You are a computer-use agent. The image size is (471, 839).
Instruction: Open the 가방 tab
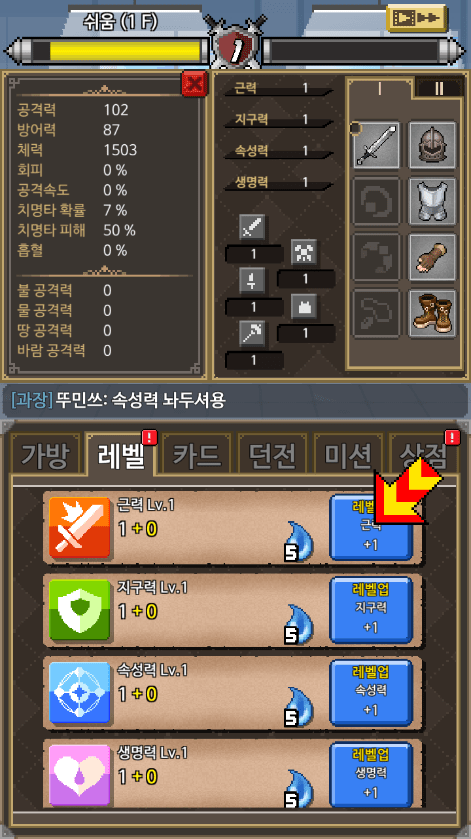45,454
